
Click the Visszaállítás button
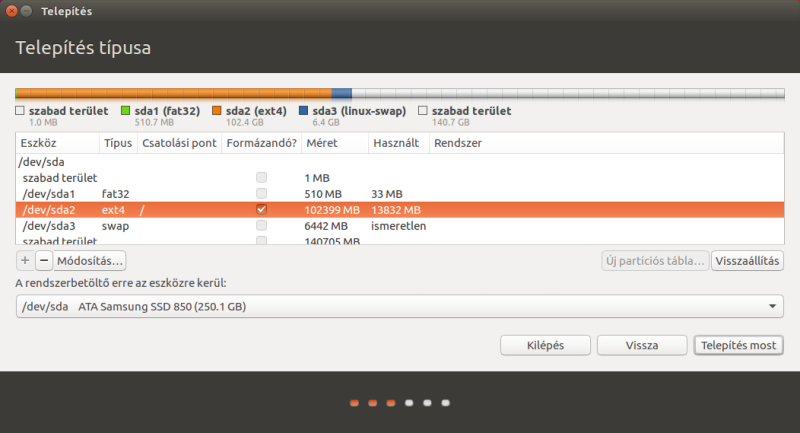pyautogui.click(x=746, y=261)
